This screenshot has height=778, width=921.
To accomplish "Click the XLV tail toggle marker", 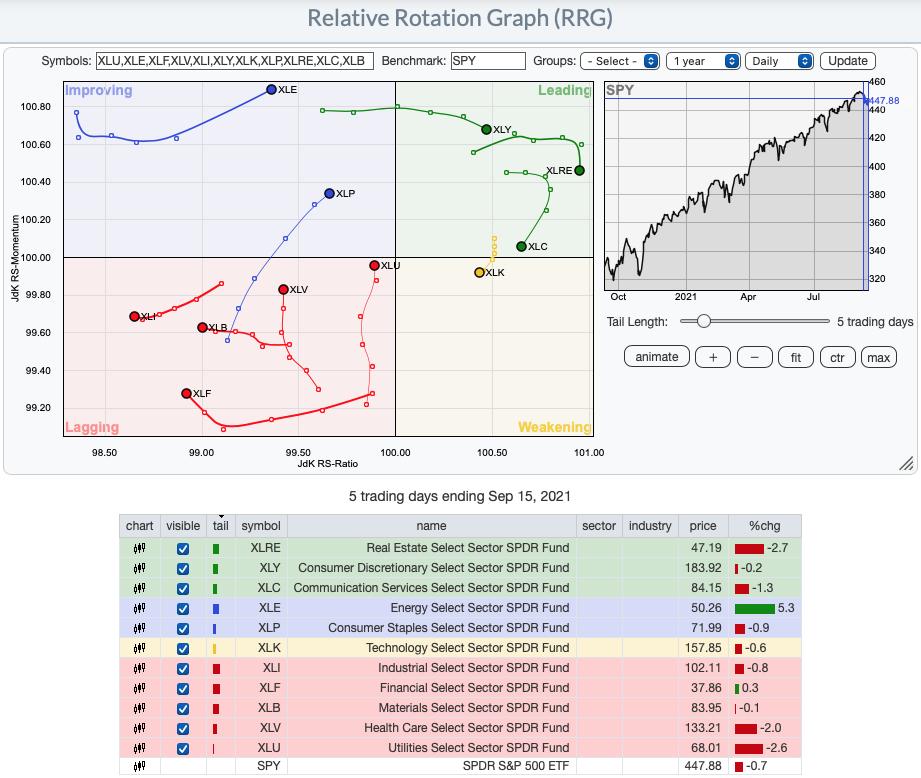I will coord(215,729).
